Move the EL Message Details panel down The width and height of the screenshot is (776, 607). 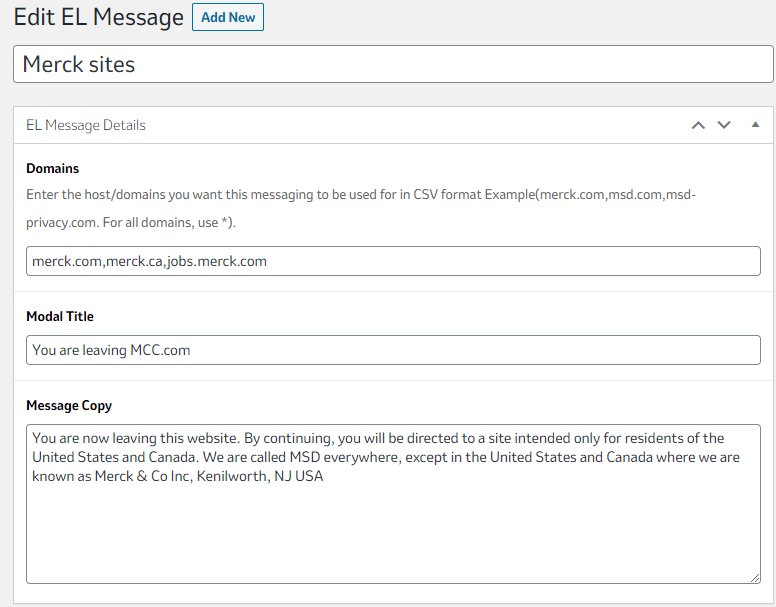coord(724,125)
